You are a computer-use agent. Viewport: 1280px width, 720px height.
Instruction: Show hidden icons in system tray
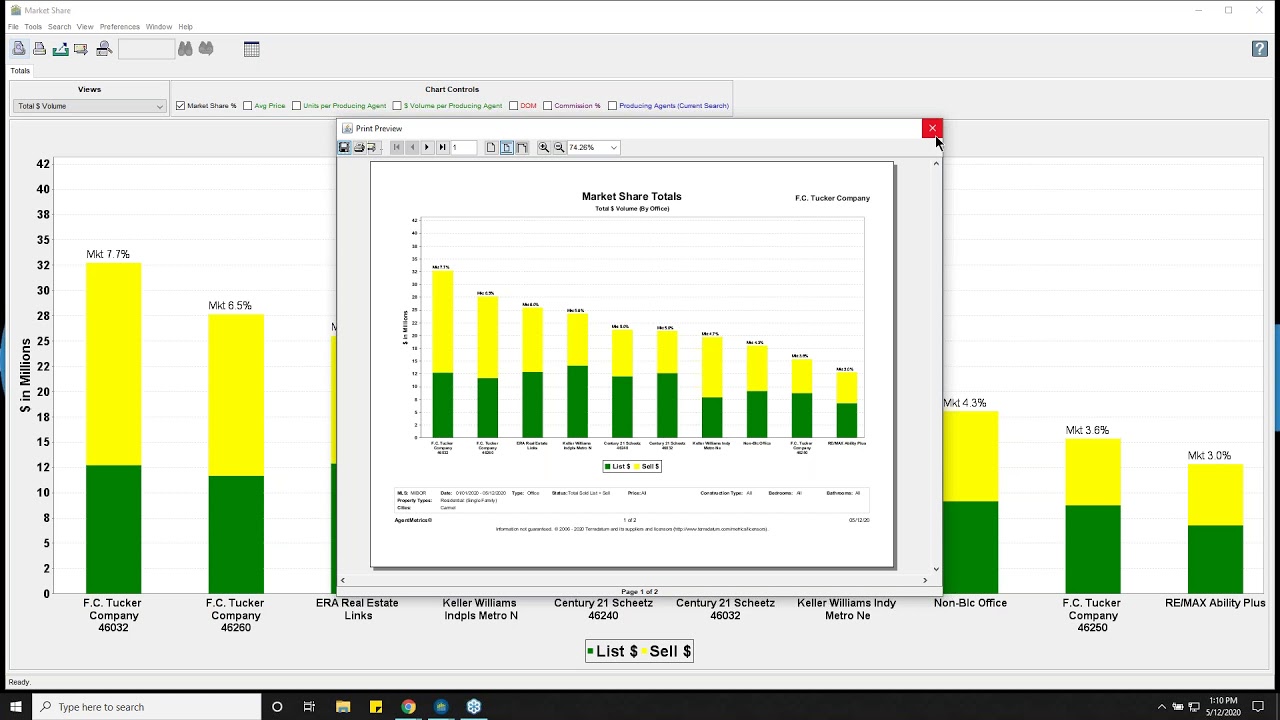(1161, 707)
